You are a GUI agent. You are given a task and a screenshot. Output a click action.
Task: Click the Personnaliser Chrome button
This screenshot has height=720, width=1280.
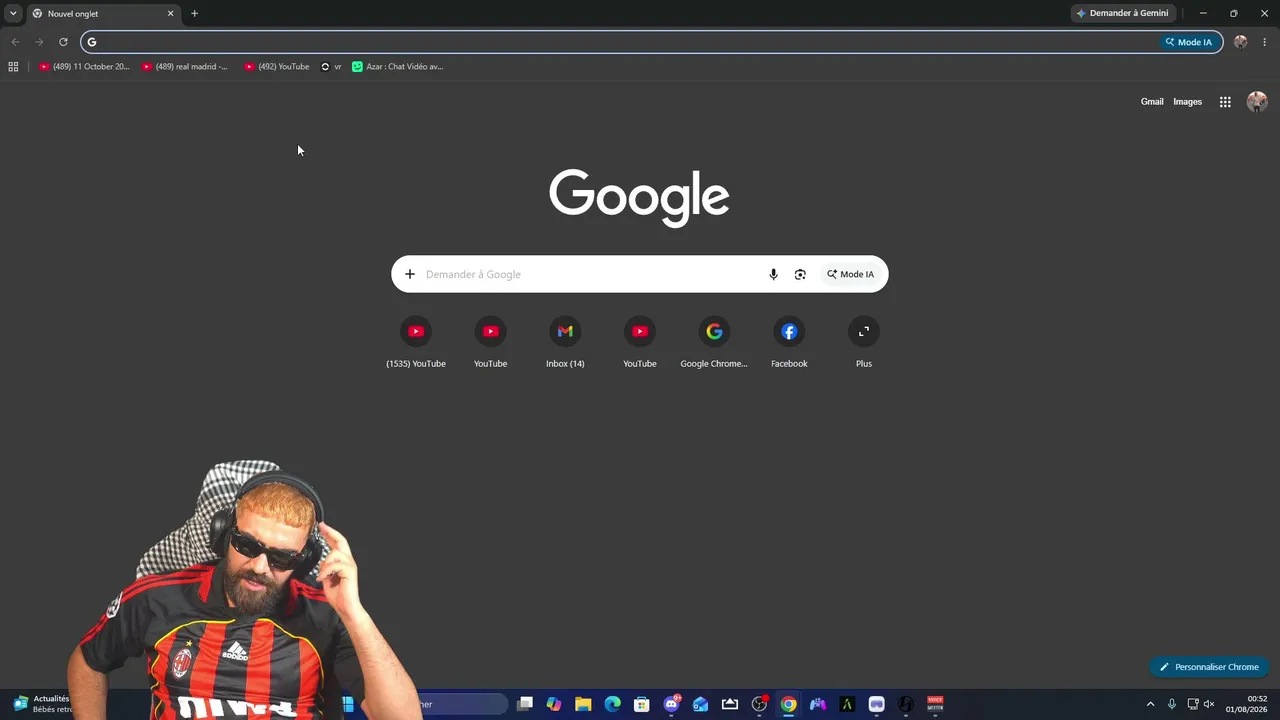tap(1209, 667)
